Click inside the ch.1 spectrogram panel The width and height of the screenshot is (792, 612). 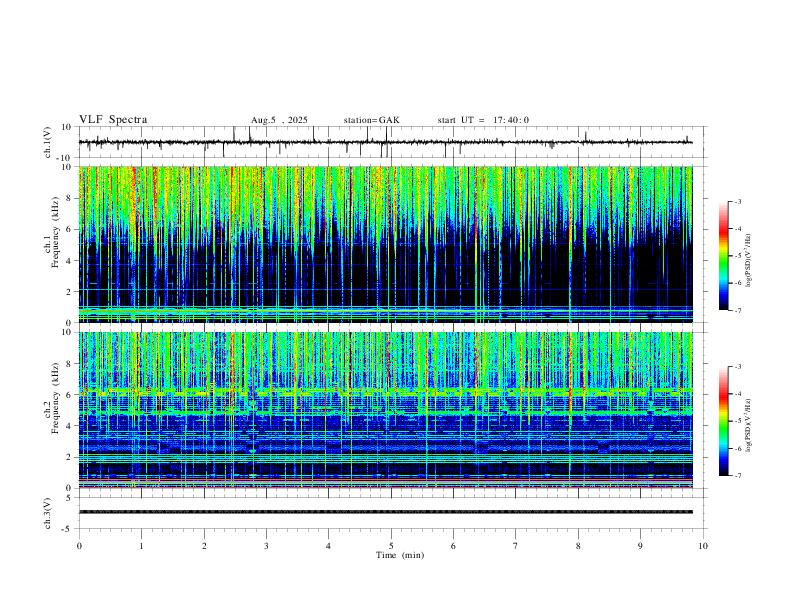click(x=386, y=244)
